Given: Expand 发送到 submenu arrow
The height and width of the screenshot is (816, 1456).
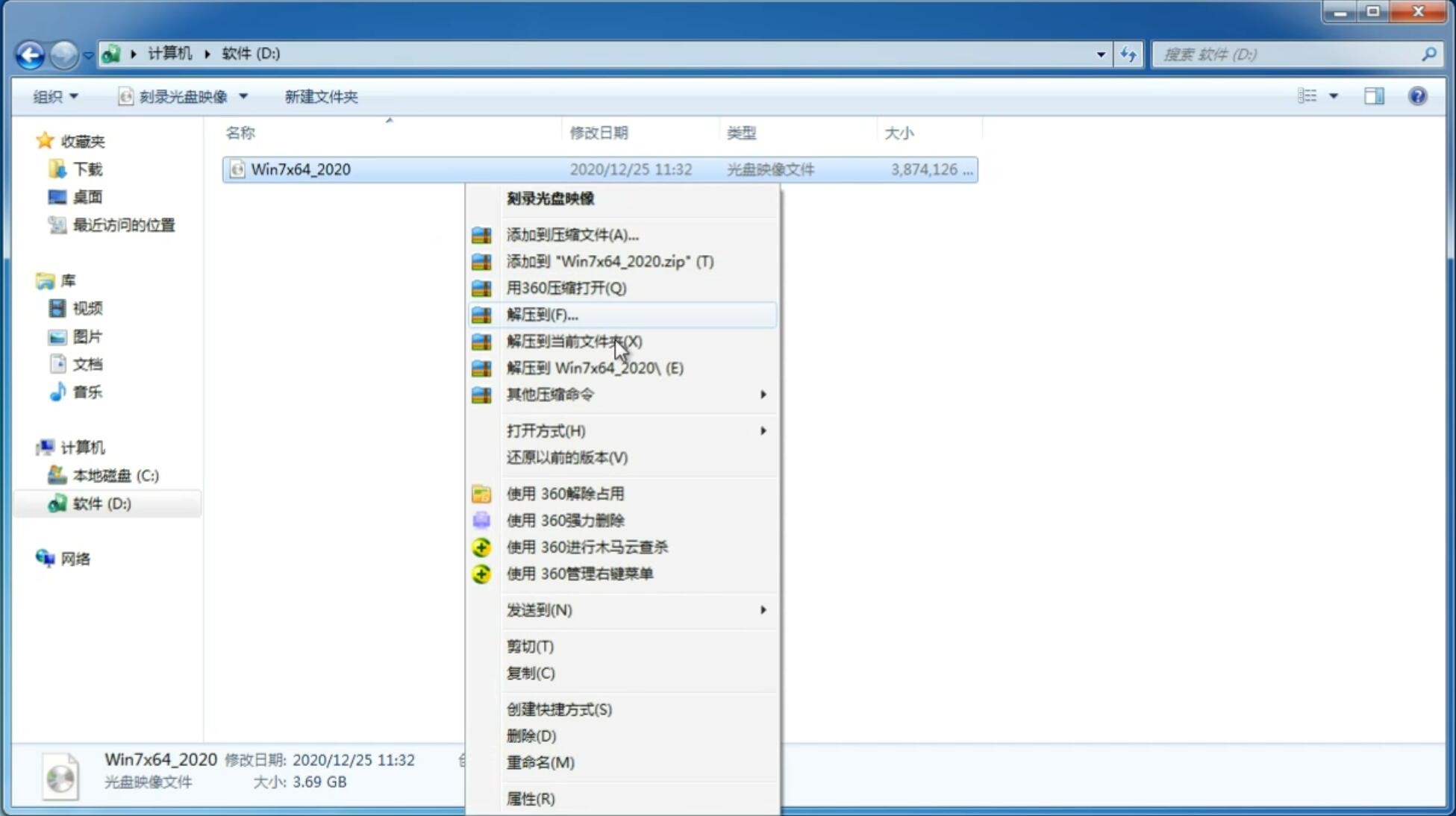Looking at the screenshot, I should [x=763, y=609].
